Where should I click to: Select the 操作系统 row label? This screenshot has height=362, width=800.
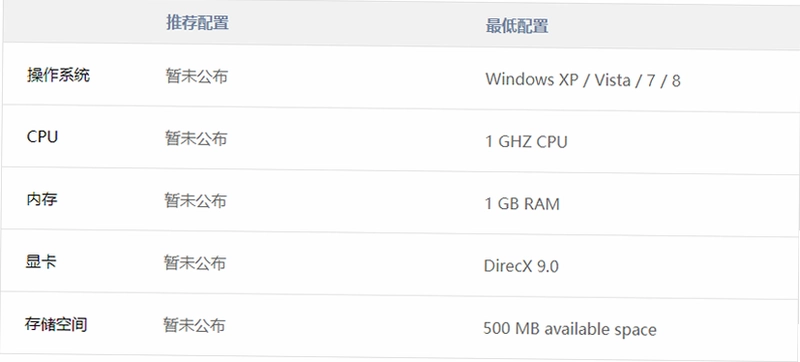pos(58,75)
